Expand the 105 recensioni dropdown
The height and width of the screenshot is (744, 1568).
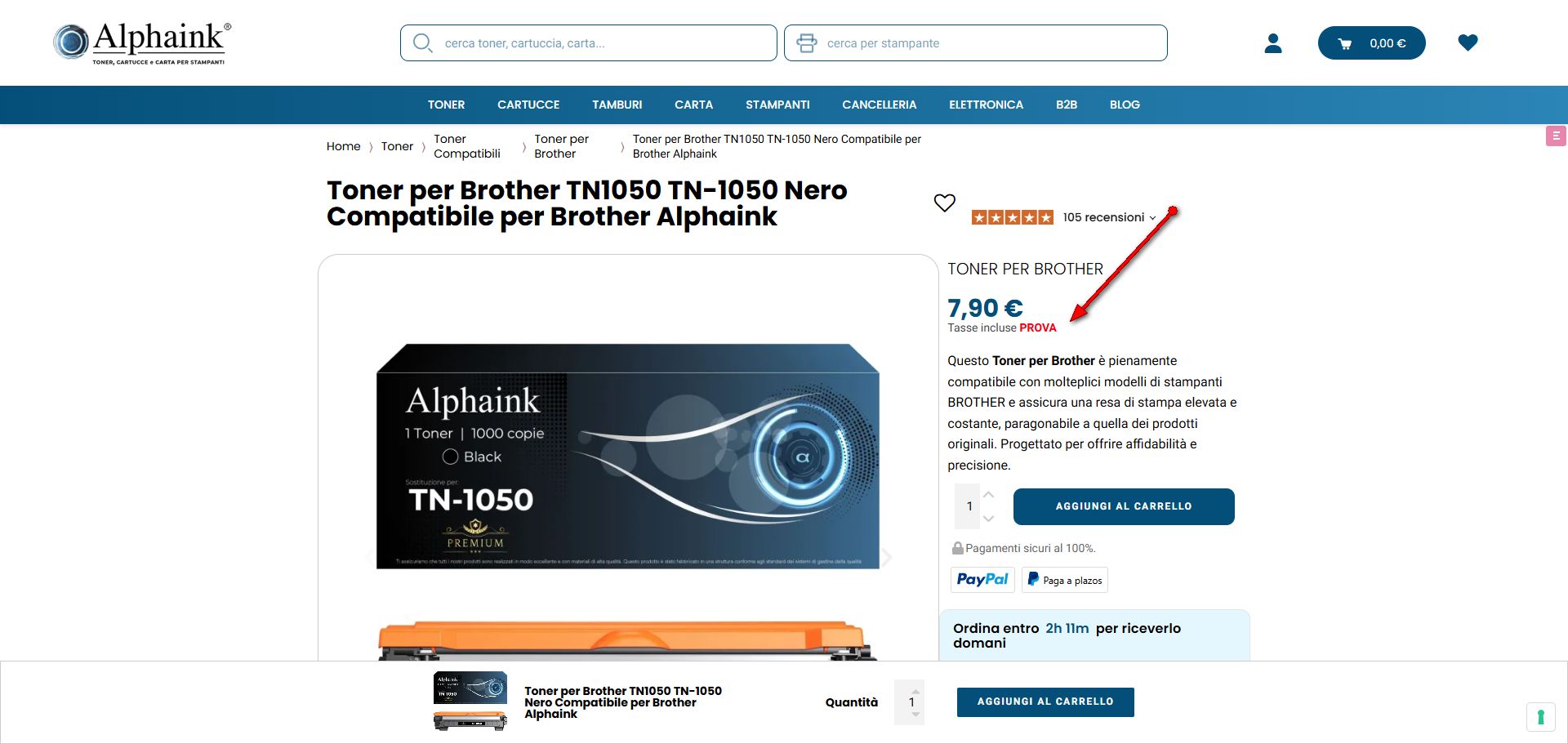coord(1109,217)
